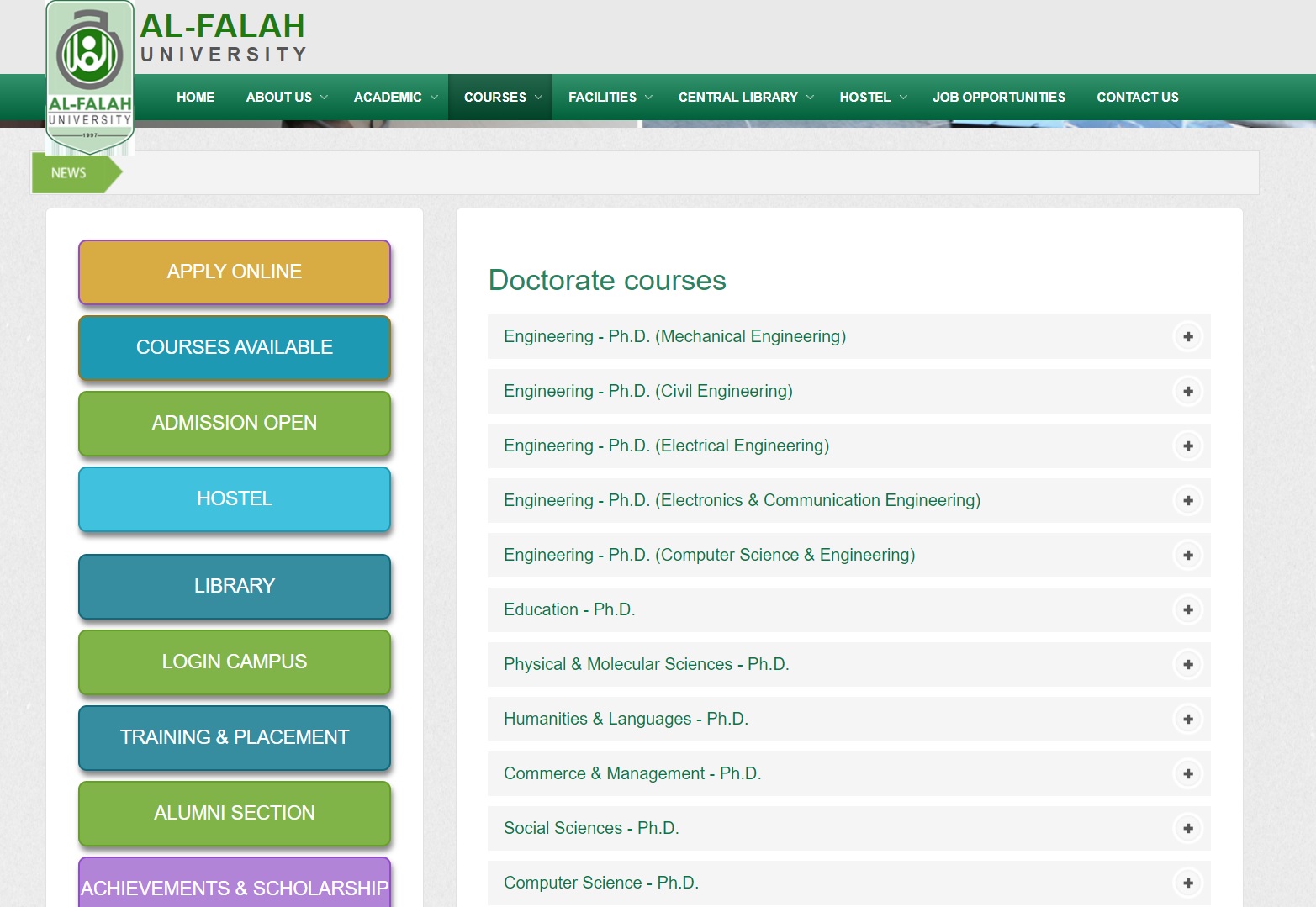
Task: Open Civil Engineering Ph.D. accordion row
Action: (x=849, y=392)
